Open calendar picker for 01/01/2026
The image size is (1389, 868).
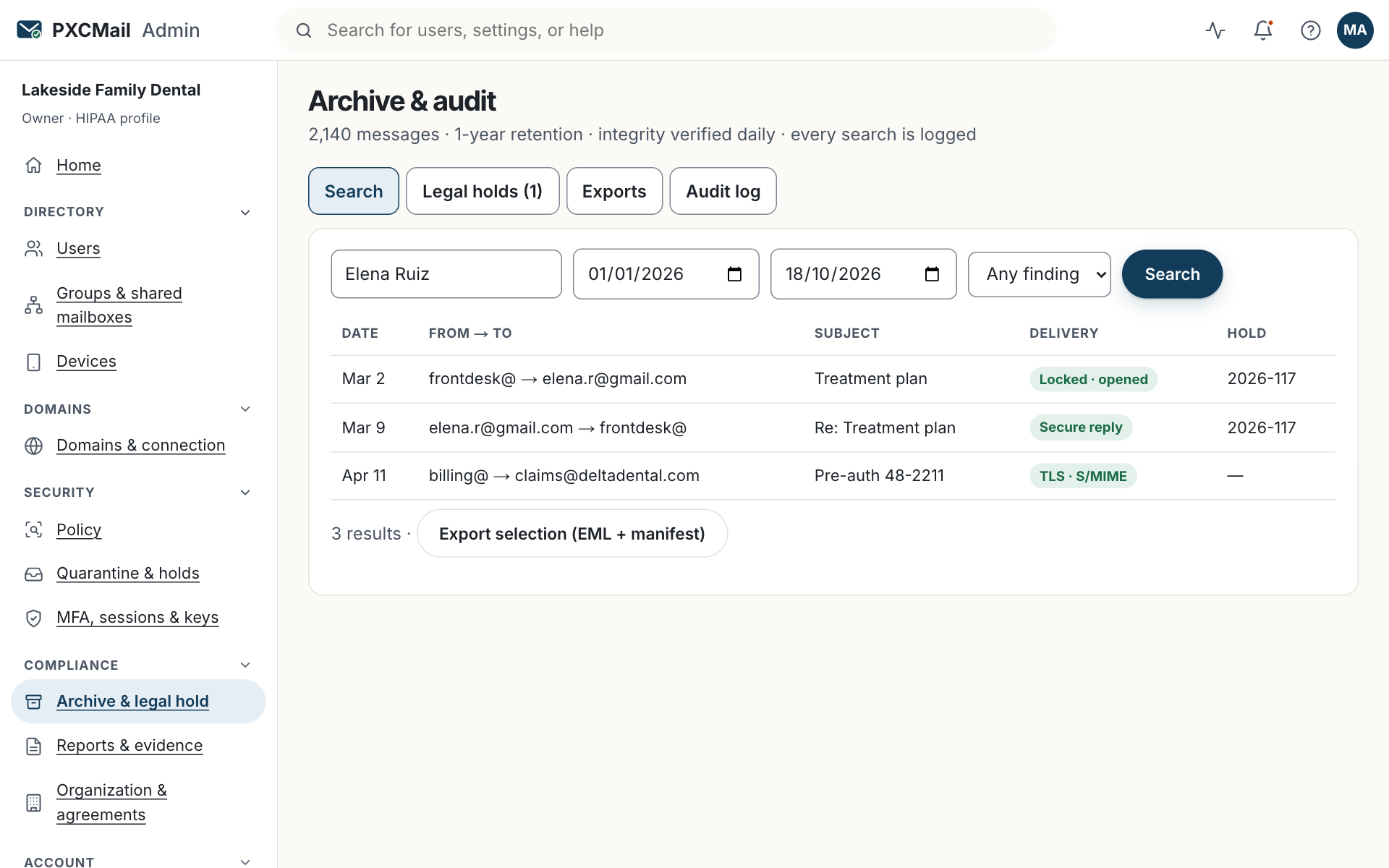pos(734,274)
